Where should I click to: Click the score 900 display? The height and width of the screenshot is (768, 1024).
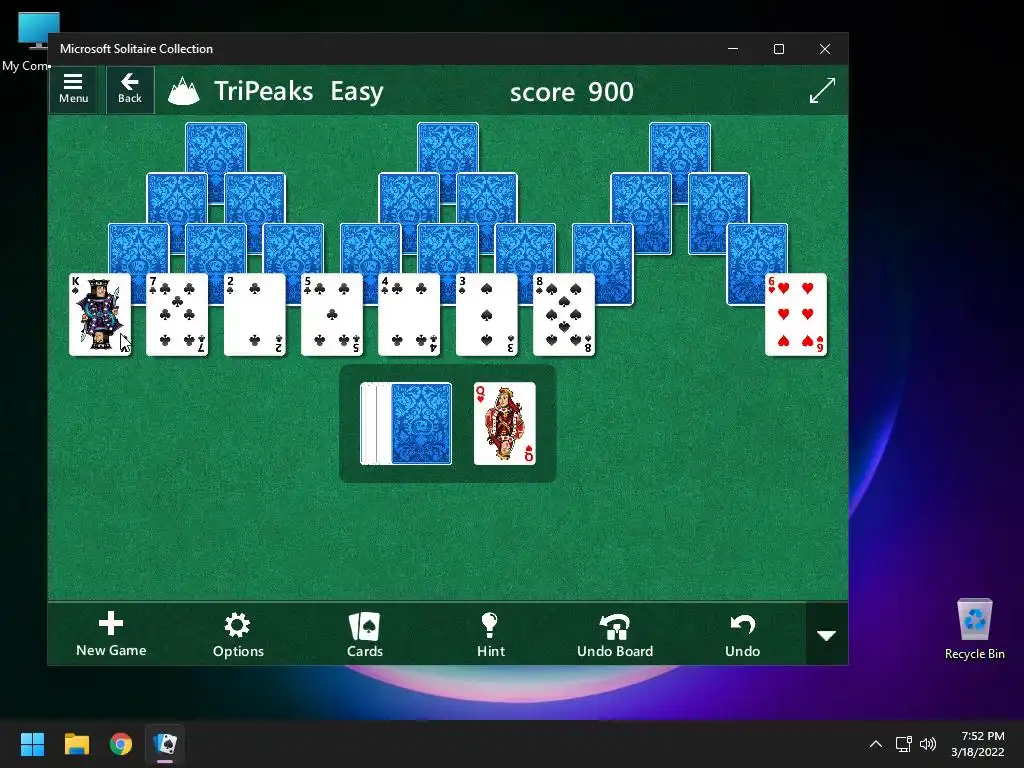click(571, 92)
